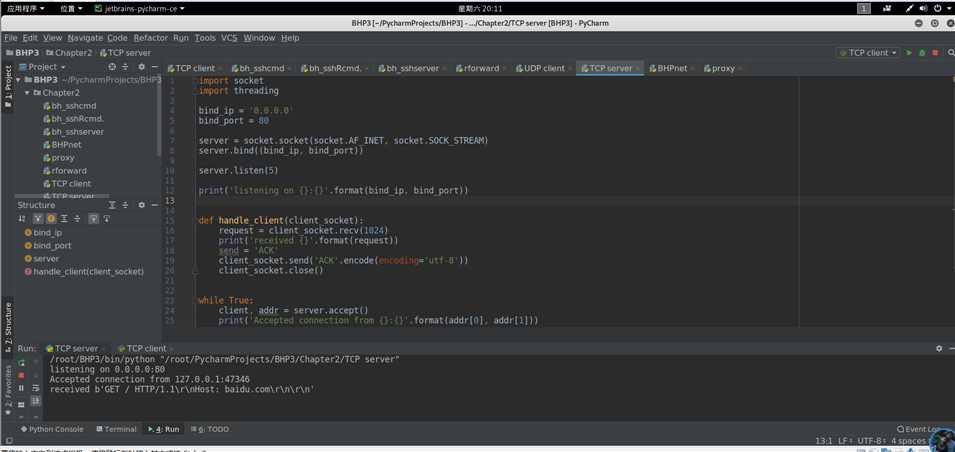Collapse all in Project panel toolbar
The height and width of the screenshot is (452, 955).
pyautogui.click(x=125, y=67)
